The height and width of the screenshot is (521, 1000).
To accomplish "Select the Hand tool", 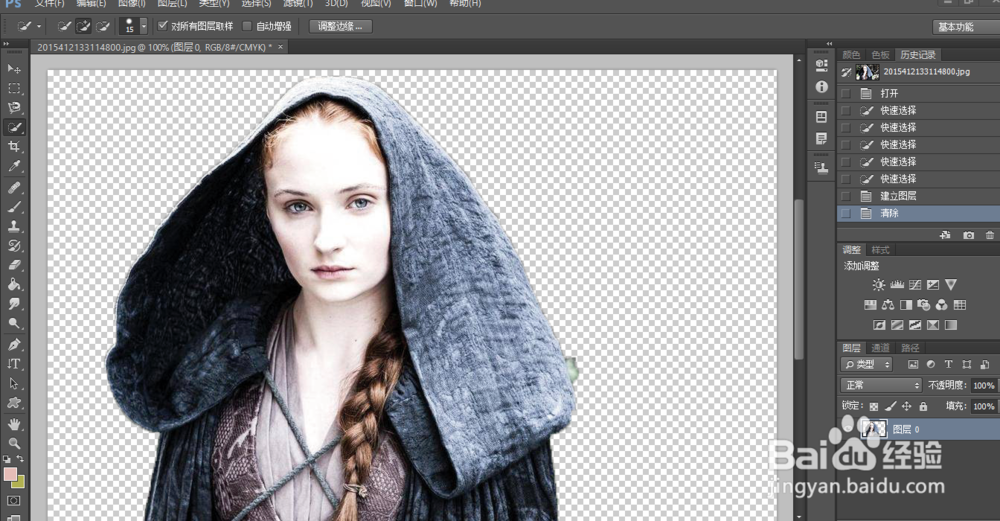I will click(x=14, y=423).
